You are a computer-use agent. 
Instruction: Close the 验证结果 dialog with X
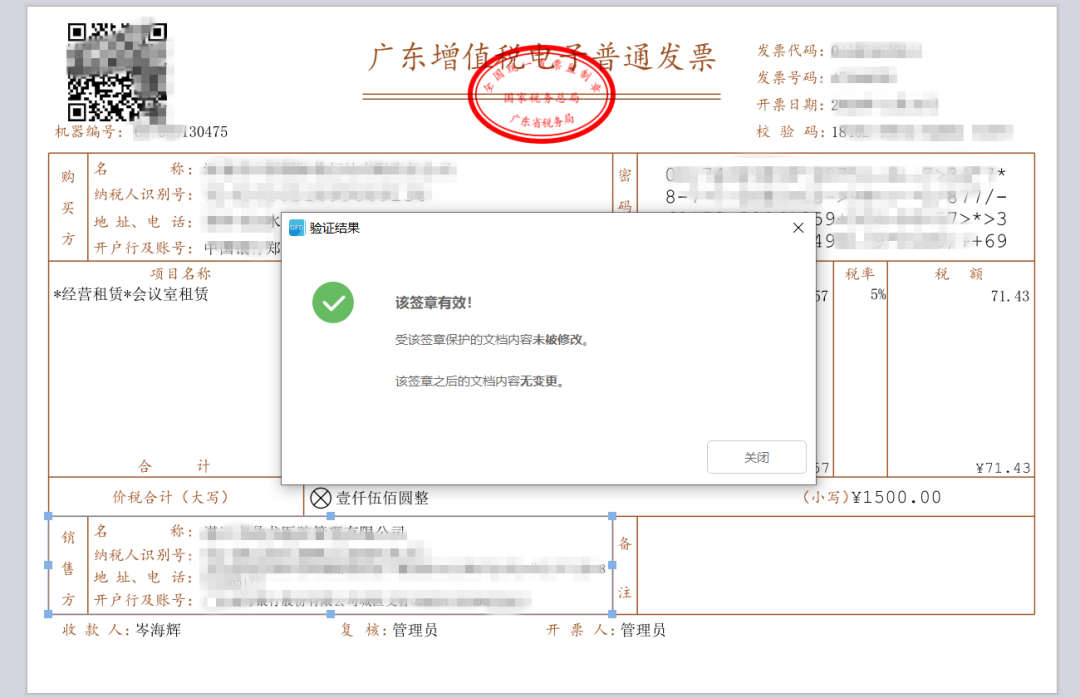click(x=798, y=228)
